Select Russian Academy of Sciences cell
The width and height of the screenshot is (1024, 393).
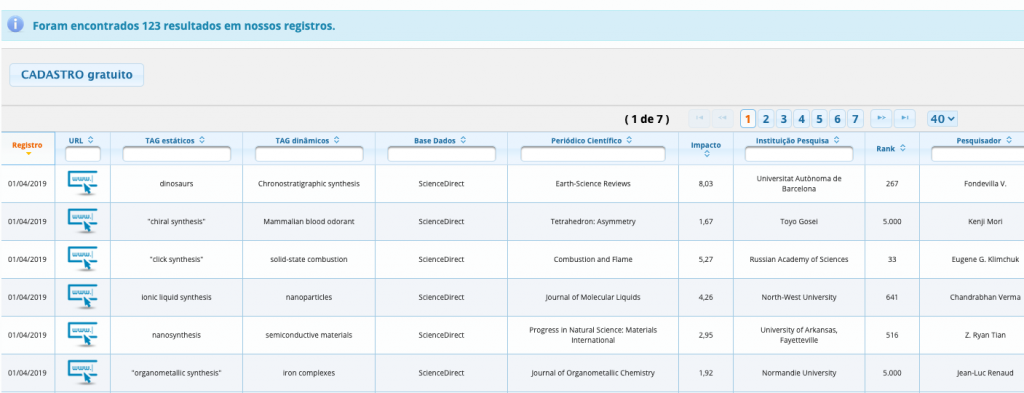799,259
